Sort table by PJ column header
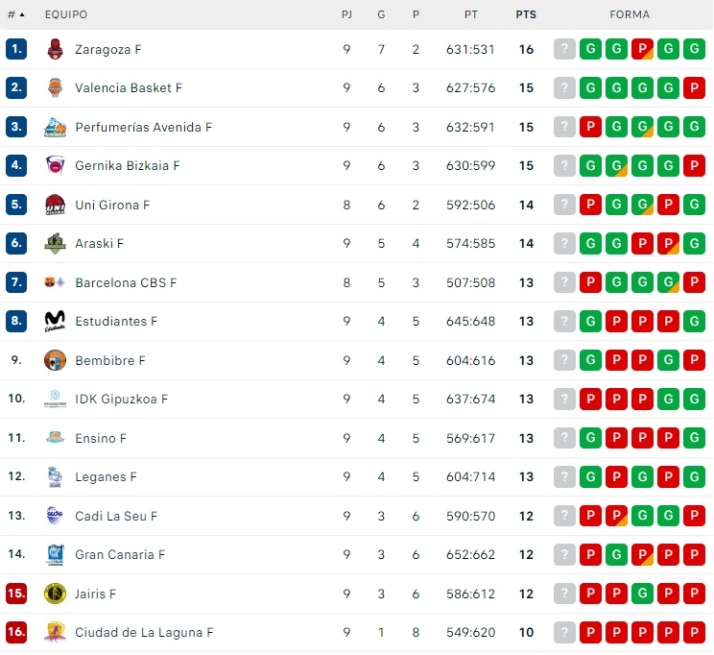714x655 pixels. (347, 15)
